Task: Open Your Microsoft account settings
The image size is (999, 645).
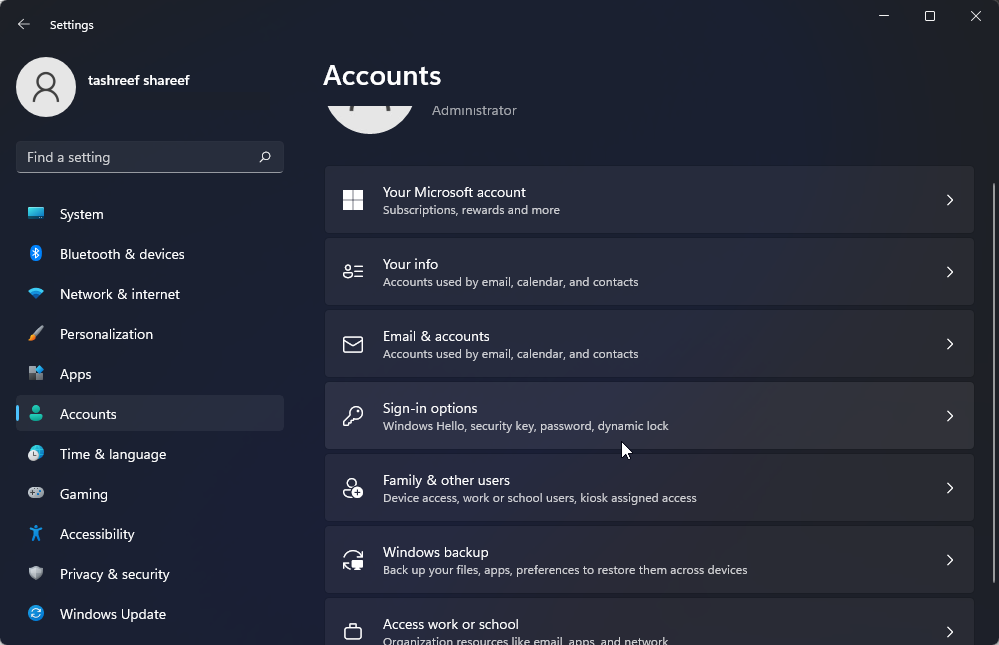Action: pyautogui.click(x=649, y=200)
